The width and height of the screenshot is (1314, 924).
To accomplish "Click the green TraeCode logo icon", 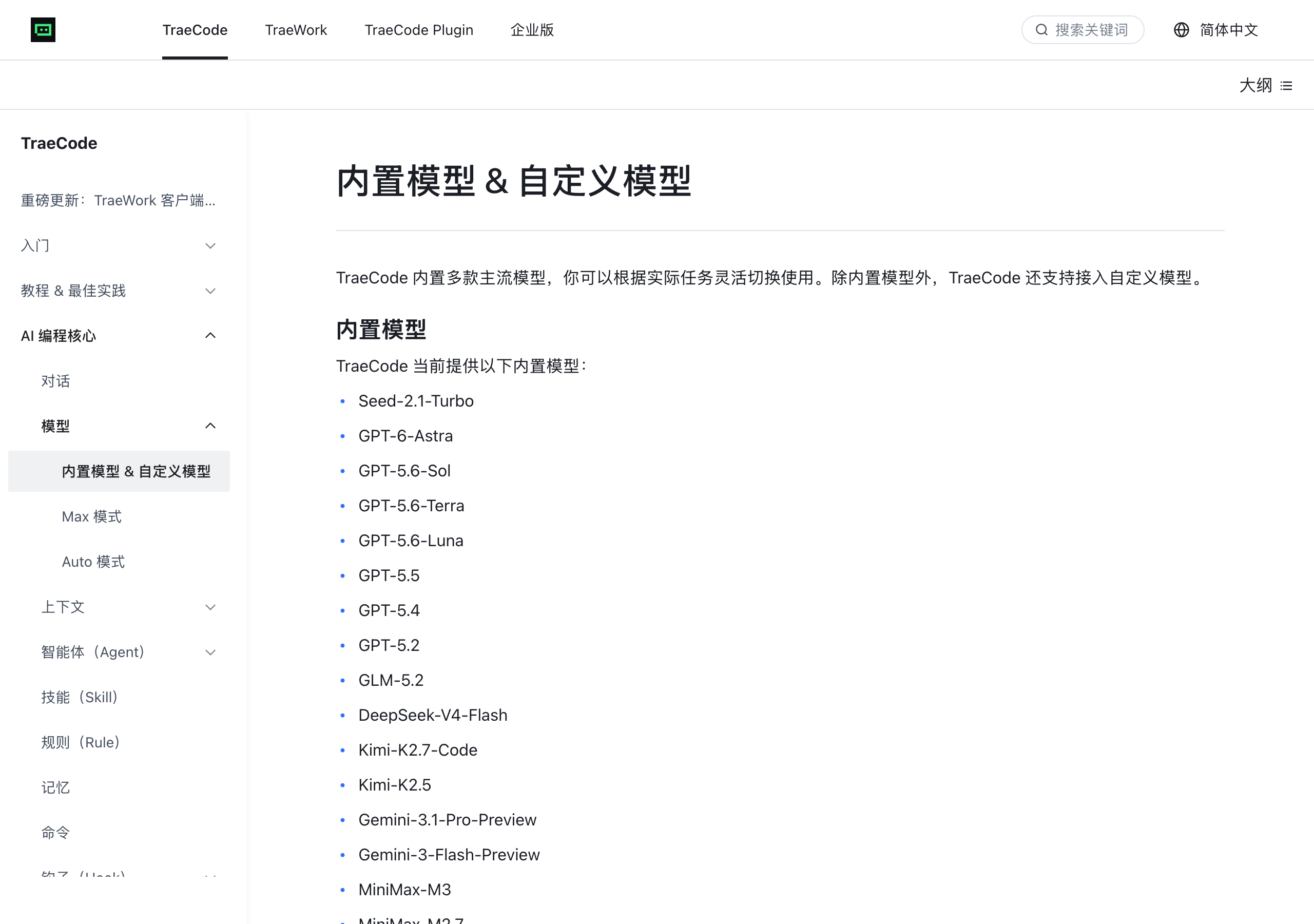I will pyautogui.click(x=43, y=30).
